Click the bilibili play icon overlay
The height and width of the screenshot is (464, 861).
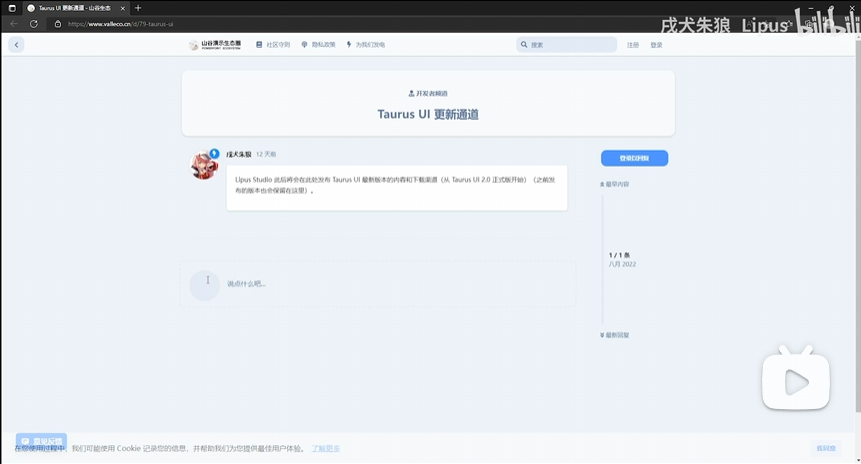796,379
